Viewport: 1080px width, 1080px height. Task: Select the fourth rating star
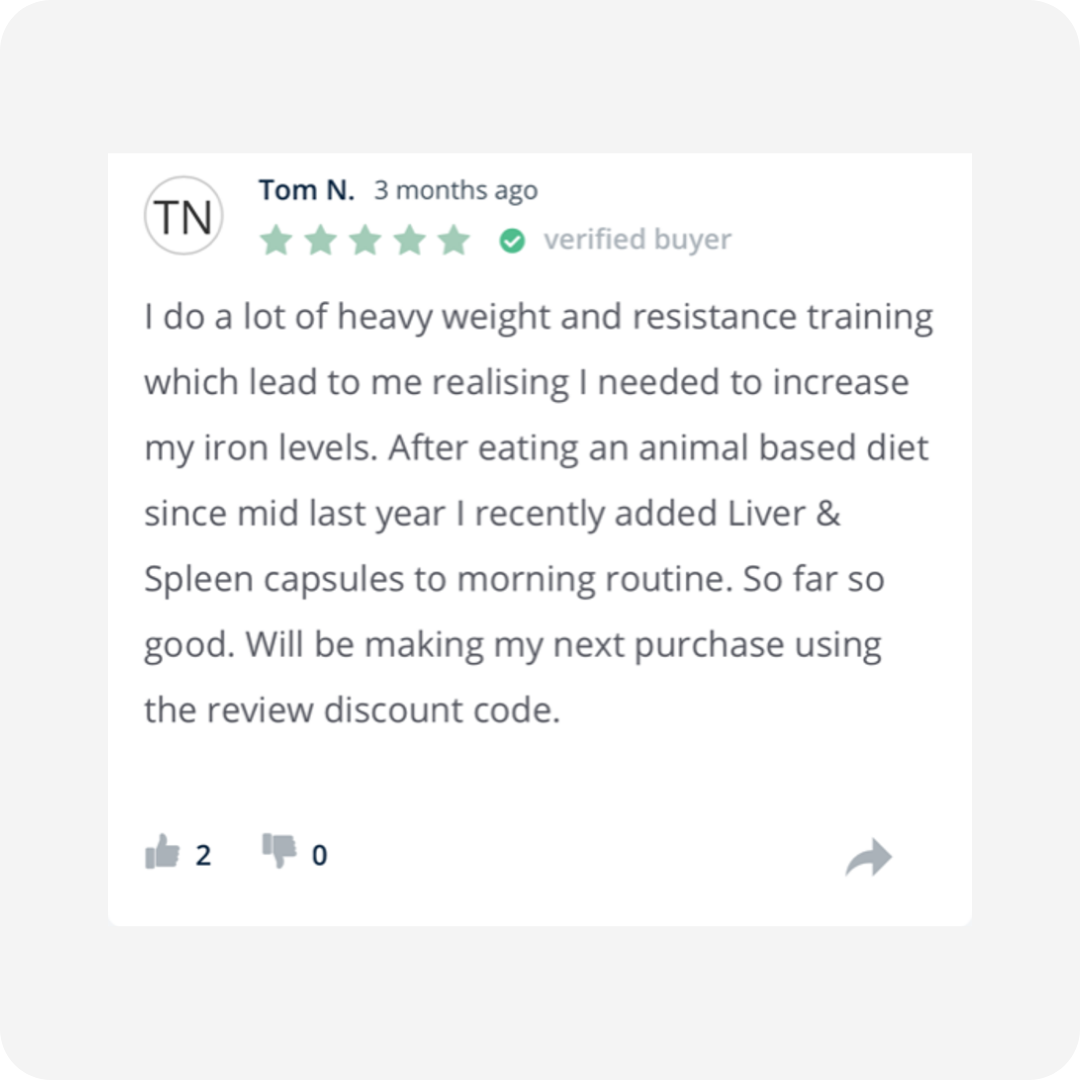click(410, 240)
